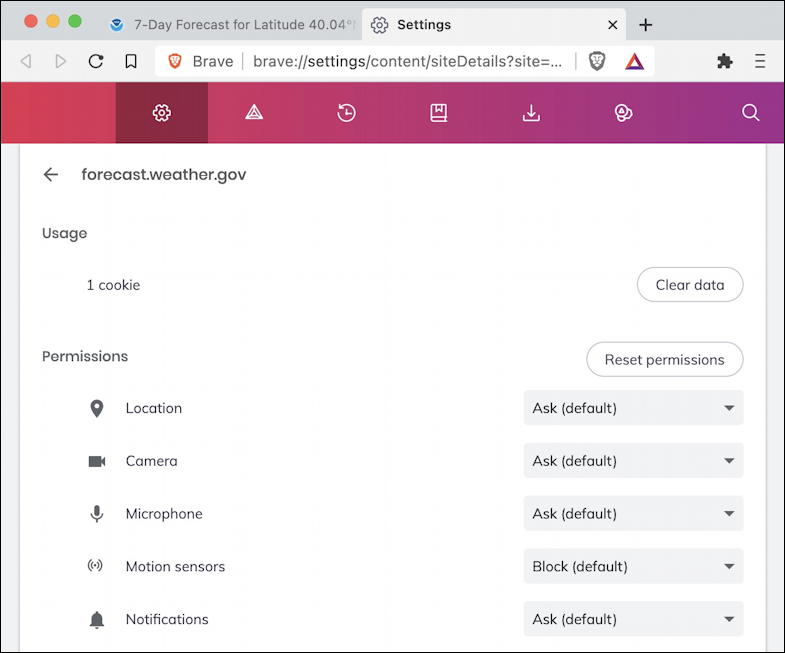
Task: Expand the Camera permission dropdown
Action: [633, 461]
